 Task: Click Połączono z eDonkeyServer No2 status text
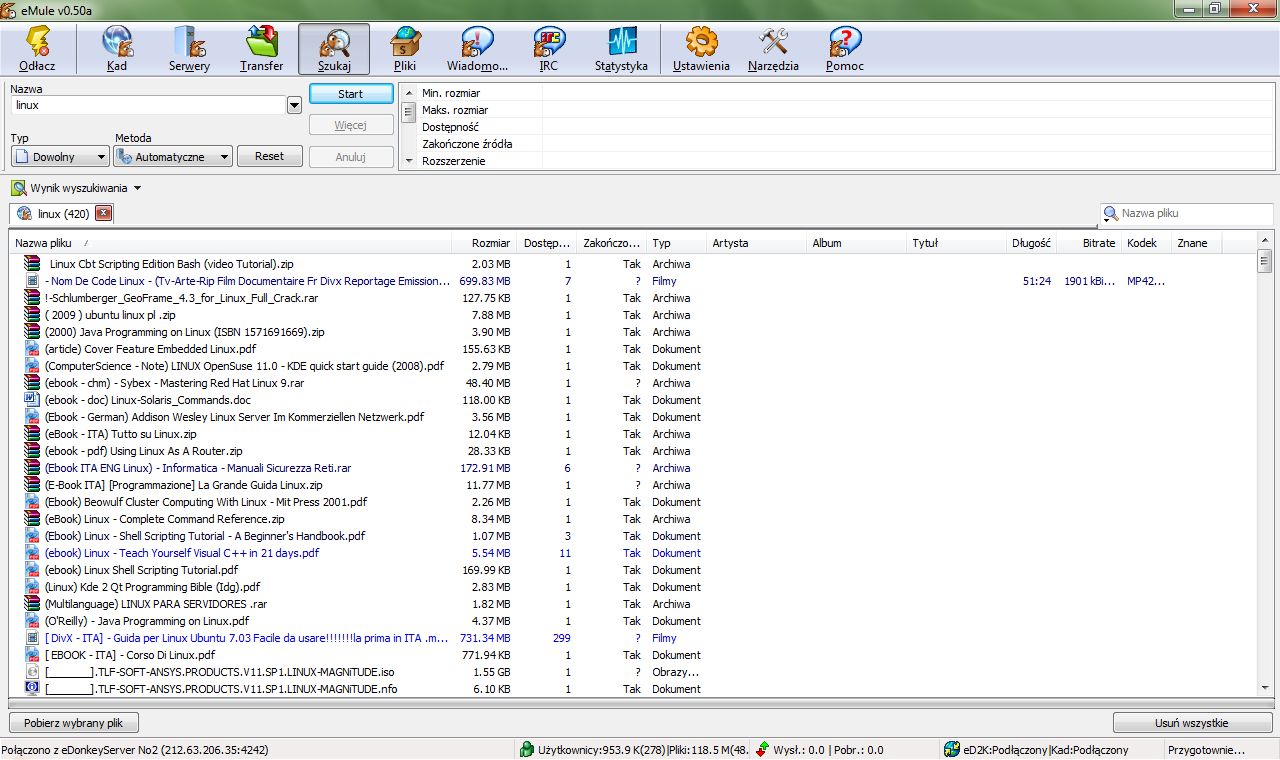click(x=135, y=750)
